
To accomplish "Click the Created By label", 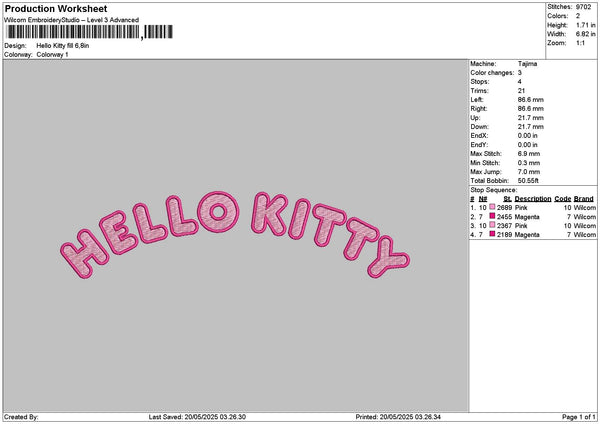I will (21, 417).
